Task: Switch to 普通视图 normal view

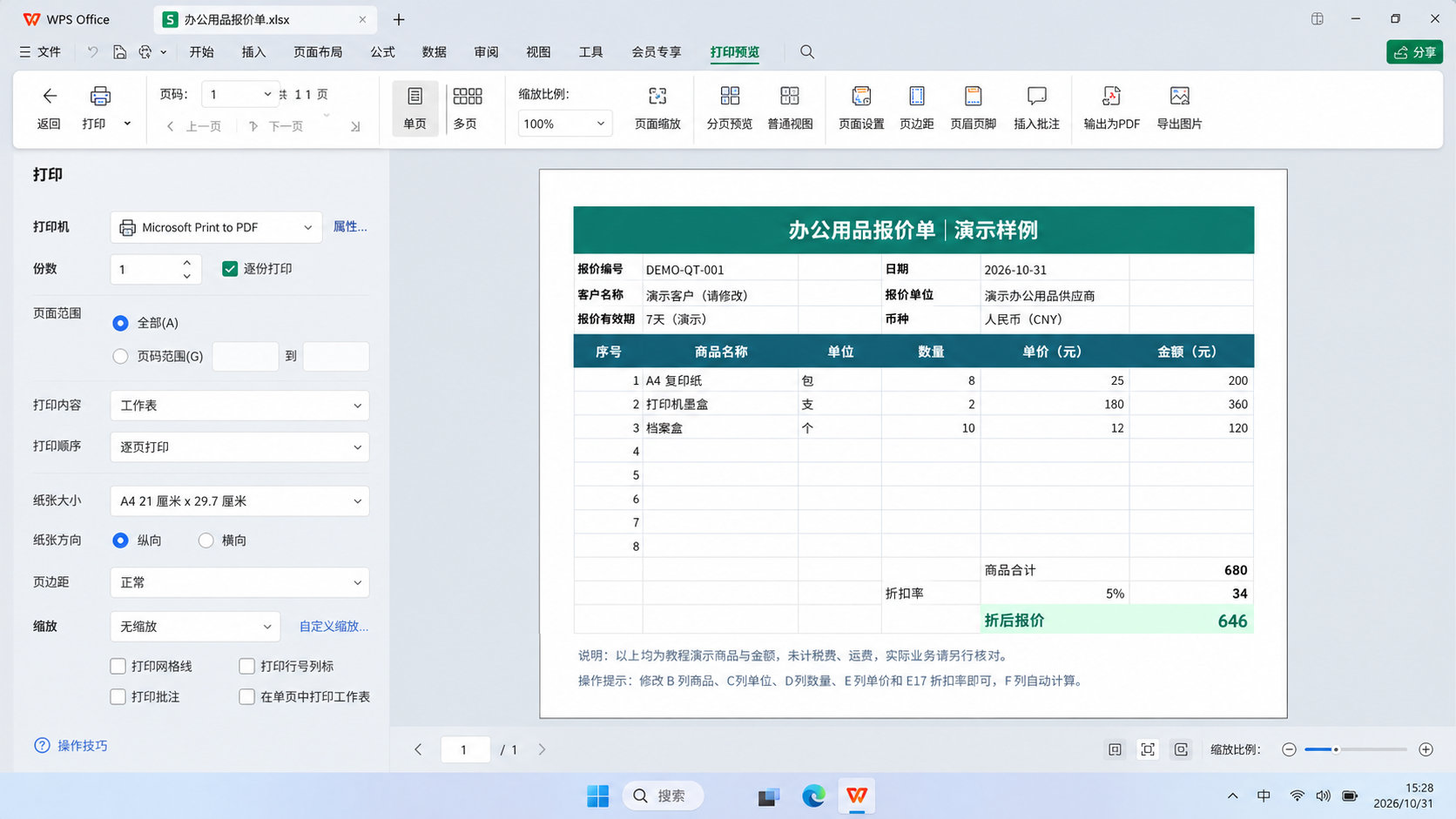Action: tap(790, 108)
